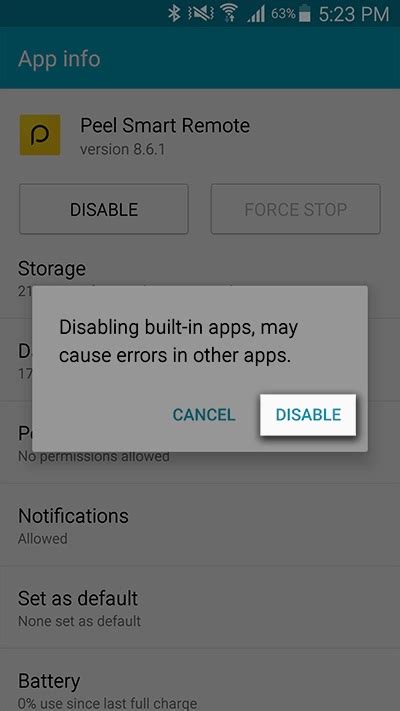Open the Notifications settings entry
400x711 pixels.
point(200,525)
